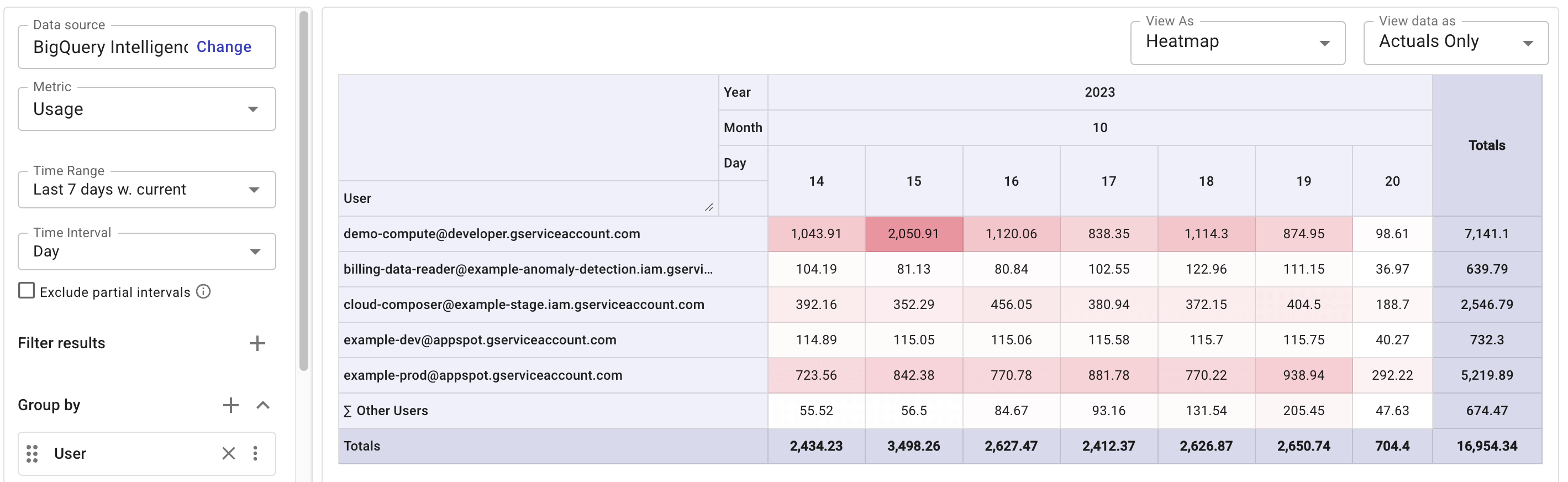Open the Time Range dropdown
The width and height of the screenshot is (1568, 482).
(x=147, y=190)
